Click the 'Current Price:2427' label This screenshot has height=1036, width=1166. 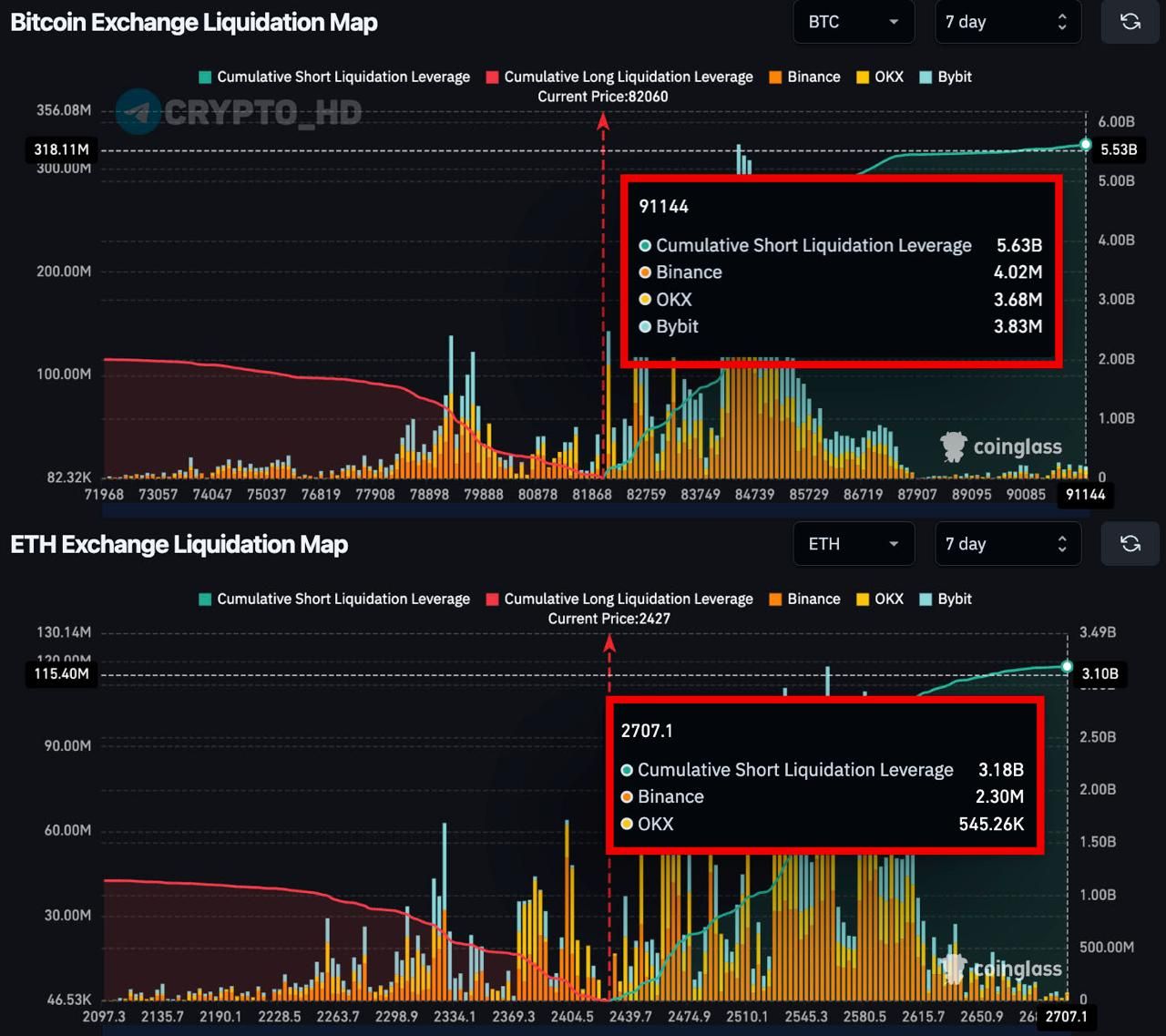609,619
